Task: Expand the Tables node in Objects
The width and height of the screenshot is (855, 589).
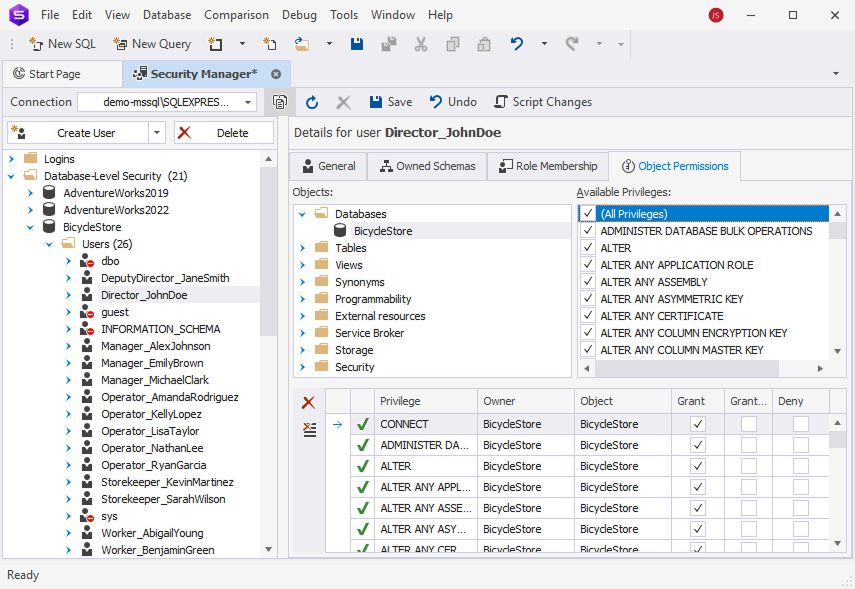Action: pyautogui.click(x=305, y=247)
